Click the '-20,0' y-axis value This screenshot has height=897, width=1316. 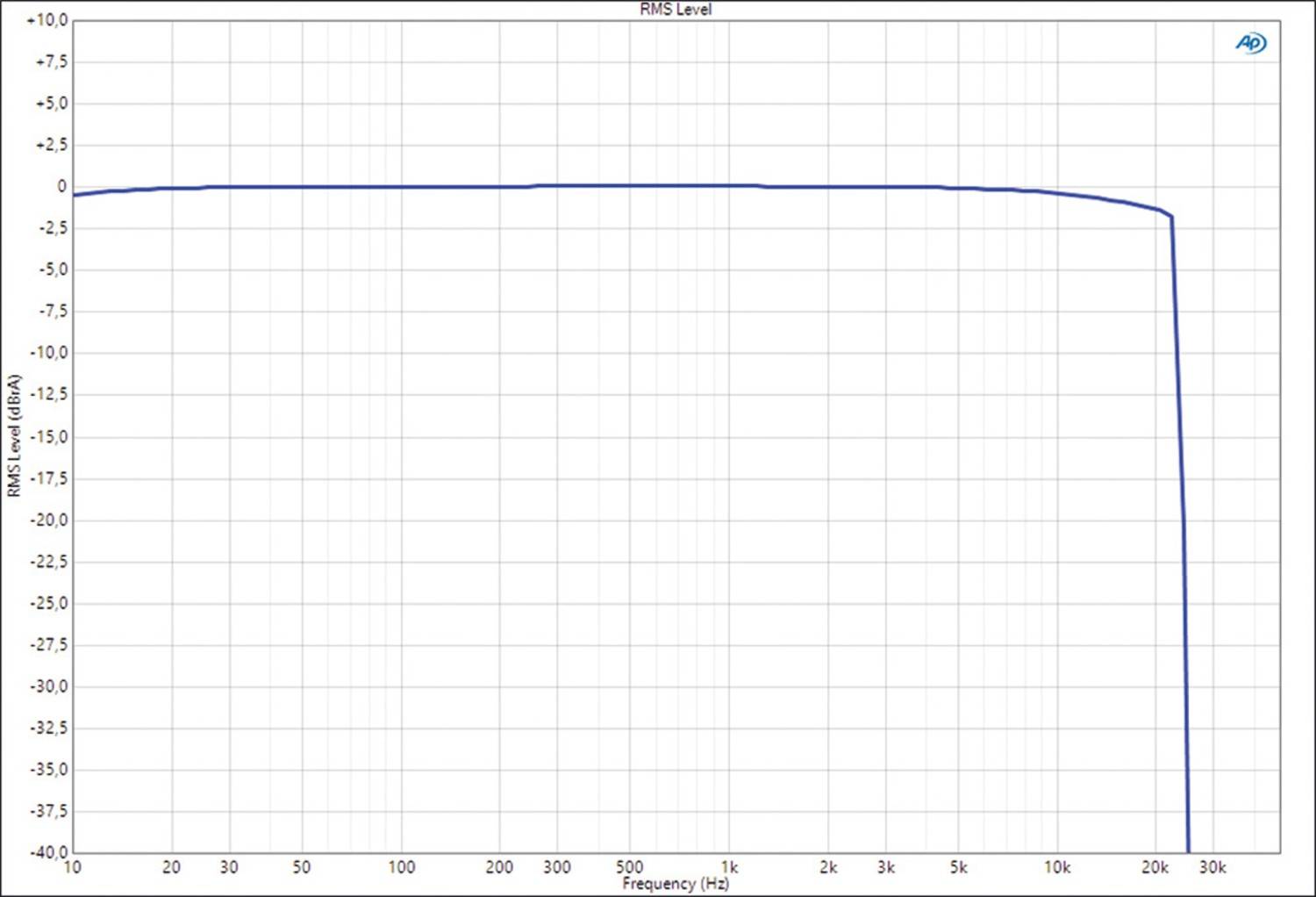pyautogui.click(x=48, y=520)
